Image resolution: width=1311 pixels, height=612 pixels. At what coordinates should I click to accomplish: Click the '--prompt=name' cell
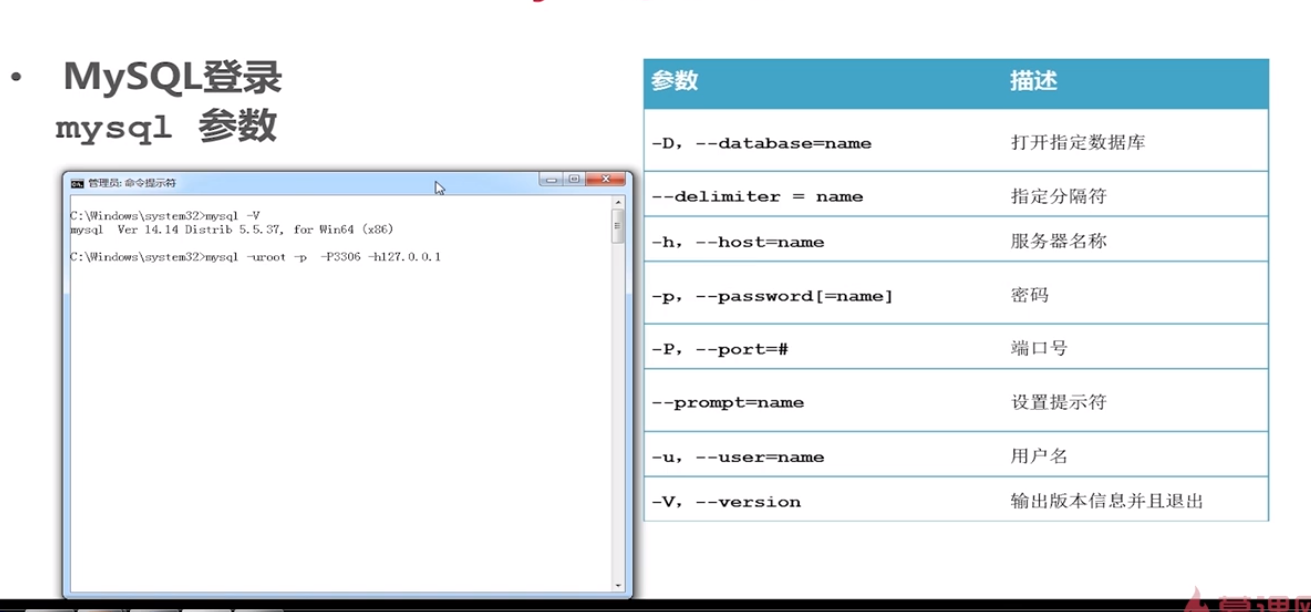click(x=727, y=403)
